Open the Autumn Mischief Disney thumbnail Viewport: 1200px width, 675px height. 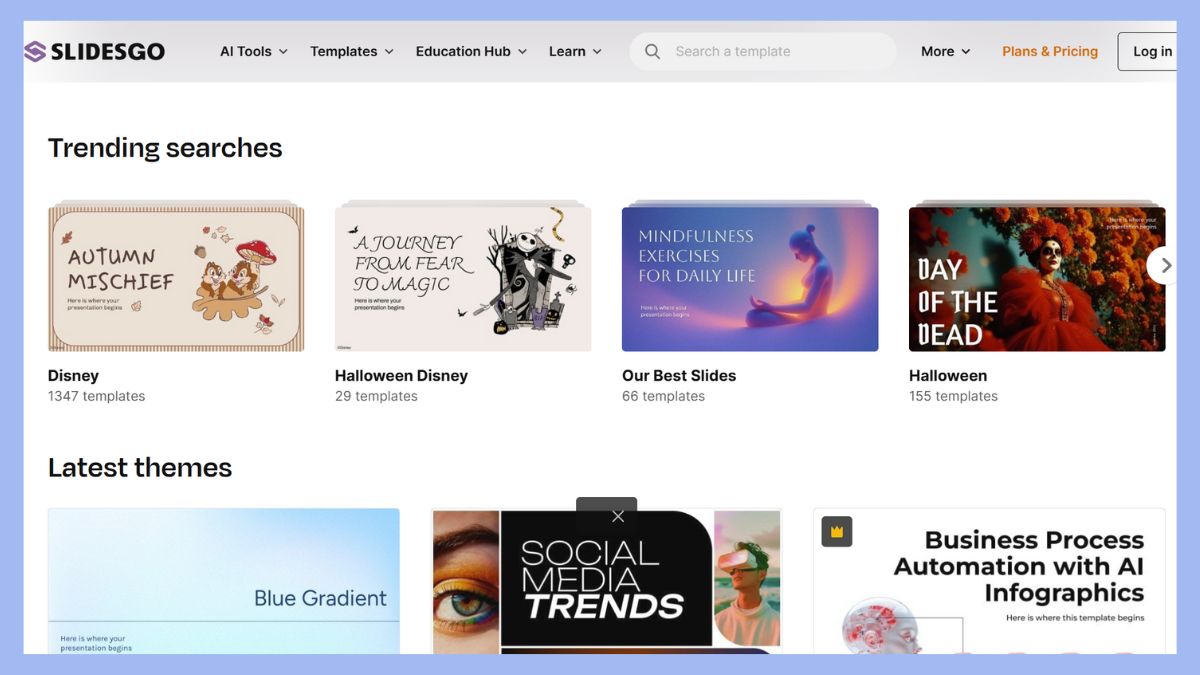click(x=176, y=277)
